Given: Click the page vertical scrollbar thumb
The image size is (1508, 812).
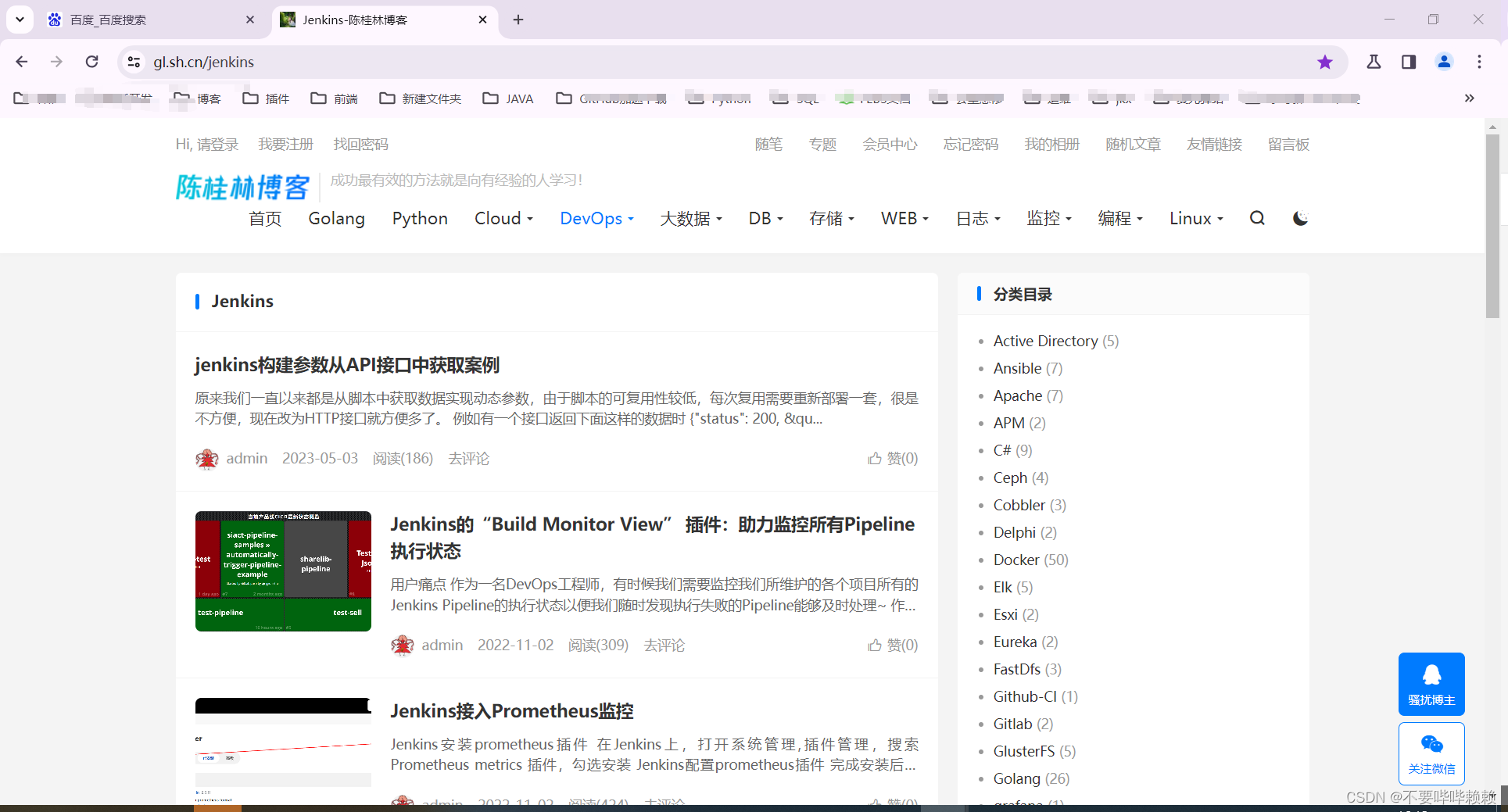Looking at the screenshot, I should click(x=1492, y=225).
